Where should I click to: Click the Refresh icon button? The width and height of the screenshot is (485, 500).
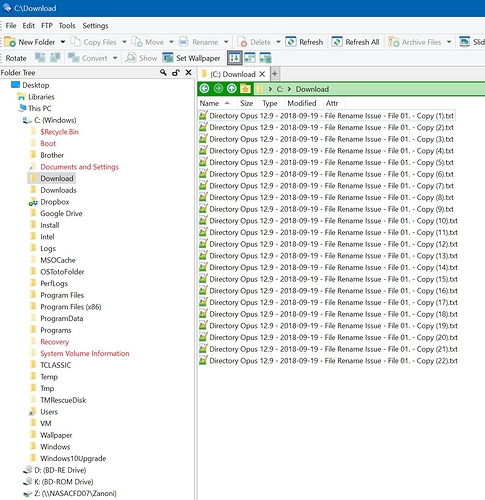click(291, 42)
